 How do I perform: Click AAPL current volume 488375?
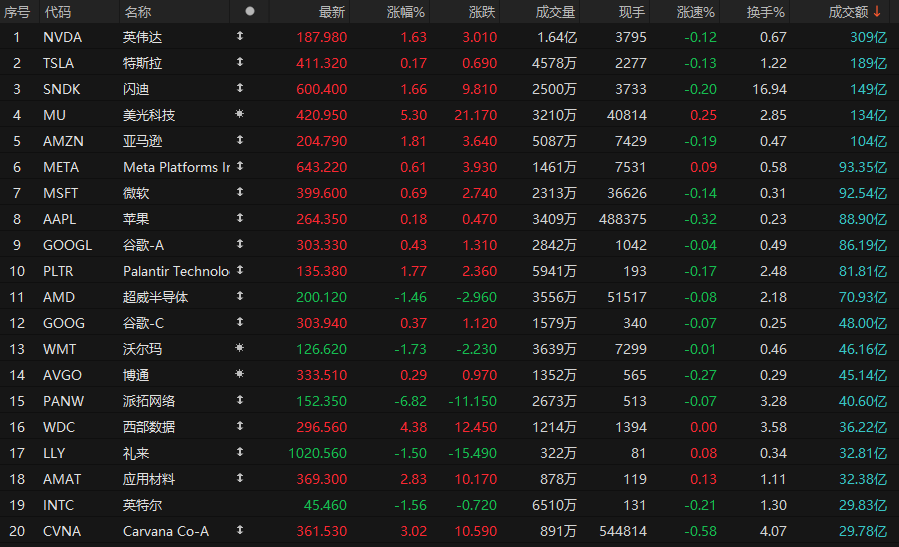[623, 219]
